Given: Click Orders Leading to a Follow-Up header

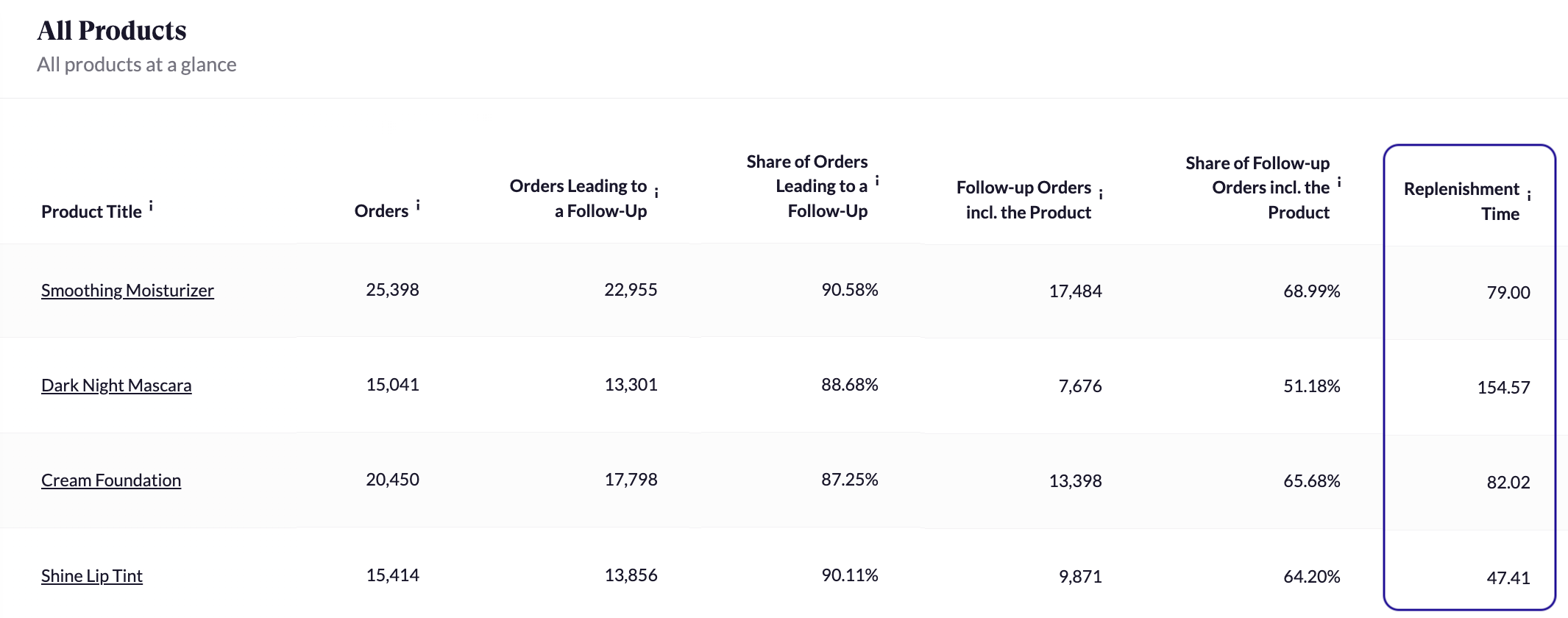Looking at the screenshot, I should coord(578,199).
